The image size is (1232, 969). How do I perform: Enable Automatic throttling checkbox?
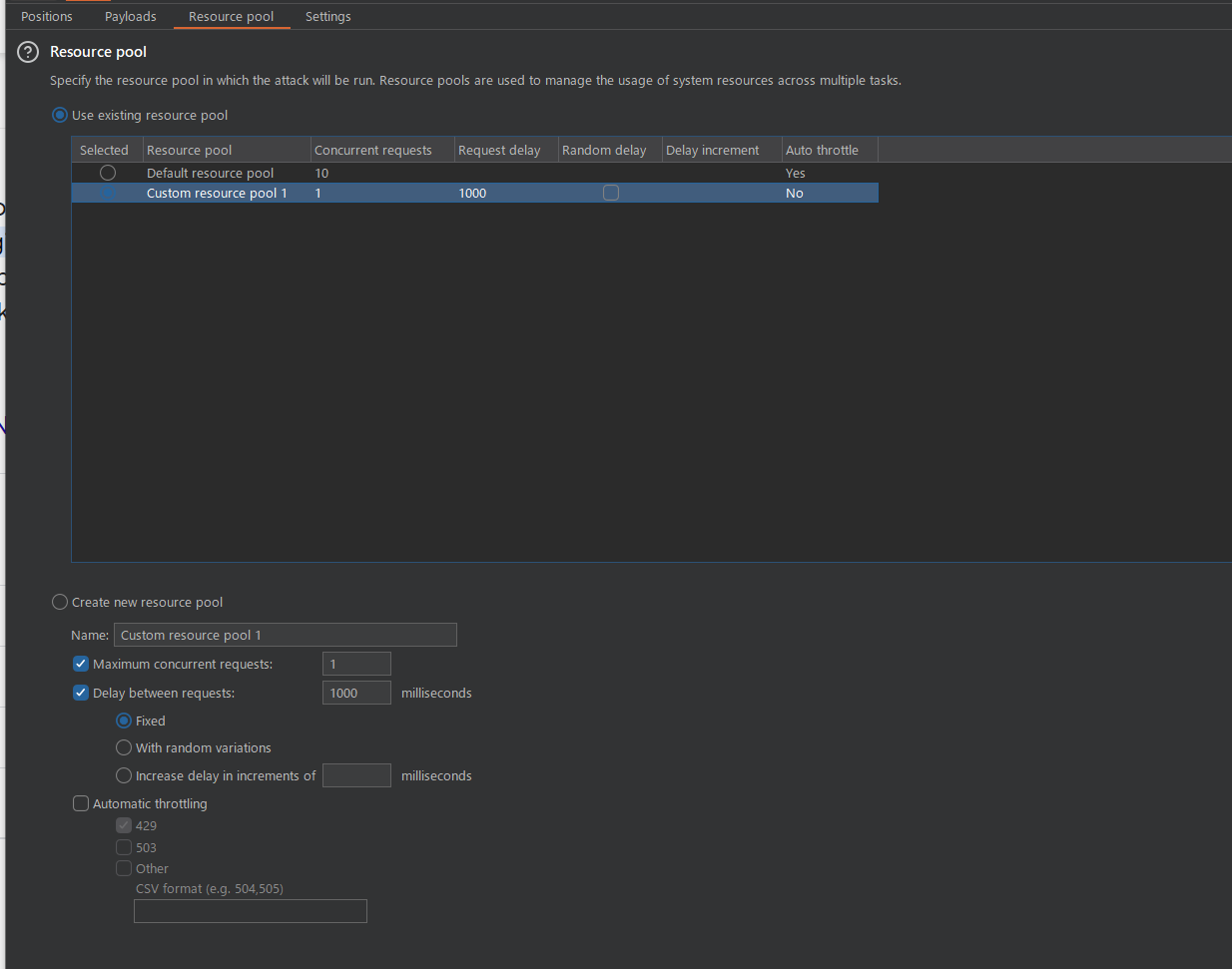[81, 803]
